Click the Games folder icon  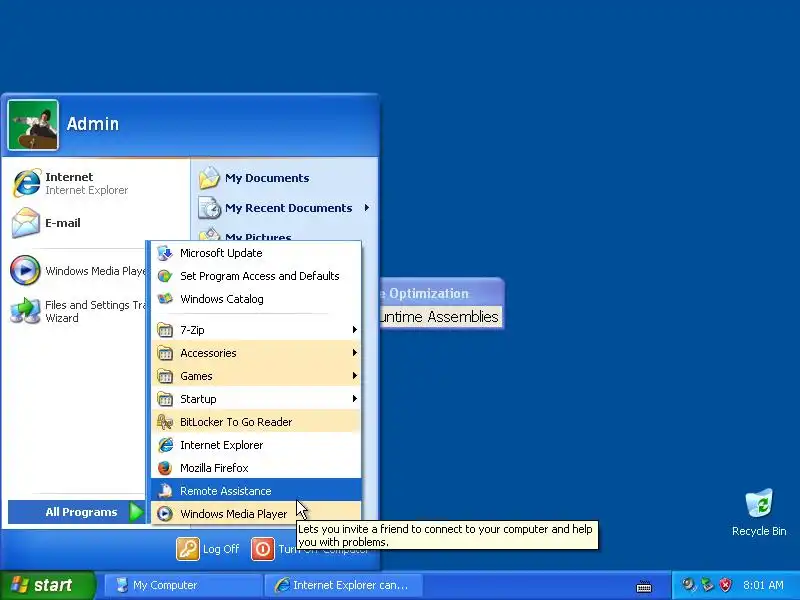165,376
